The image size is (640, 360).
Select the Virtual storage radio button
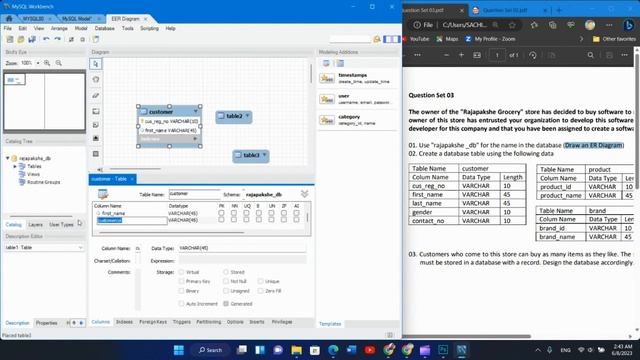click(x=181, y=272)
